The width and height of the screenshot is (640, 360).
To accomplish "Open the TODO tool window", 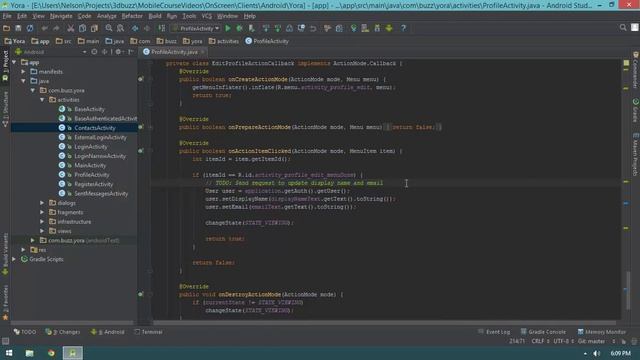I will pos(25,332).
